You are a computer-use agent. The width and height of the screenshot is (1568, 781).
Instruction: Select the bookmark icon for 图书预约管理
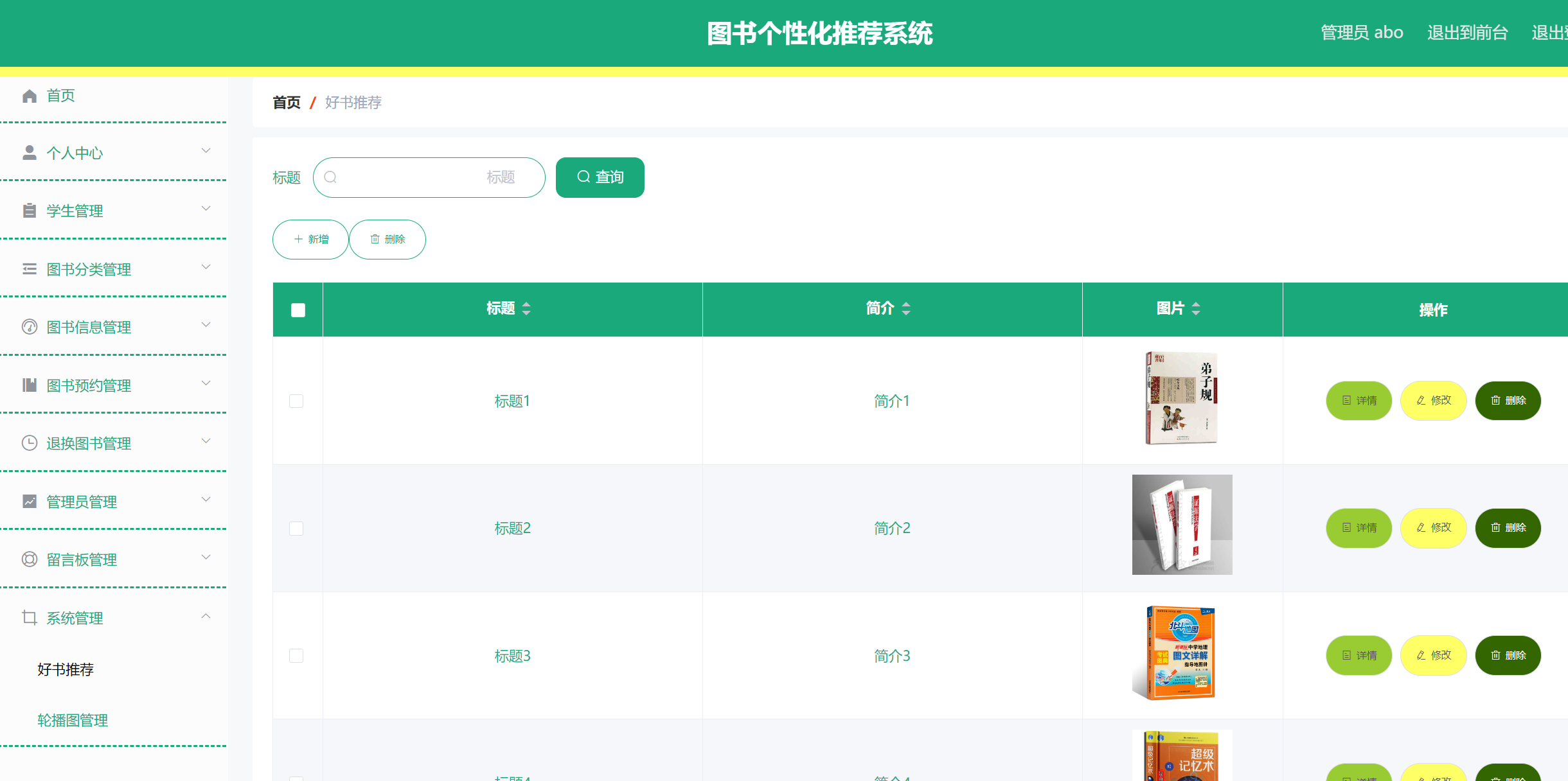(x=29, y=385)
